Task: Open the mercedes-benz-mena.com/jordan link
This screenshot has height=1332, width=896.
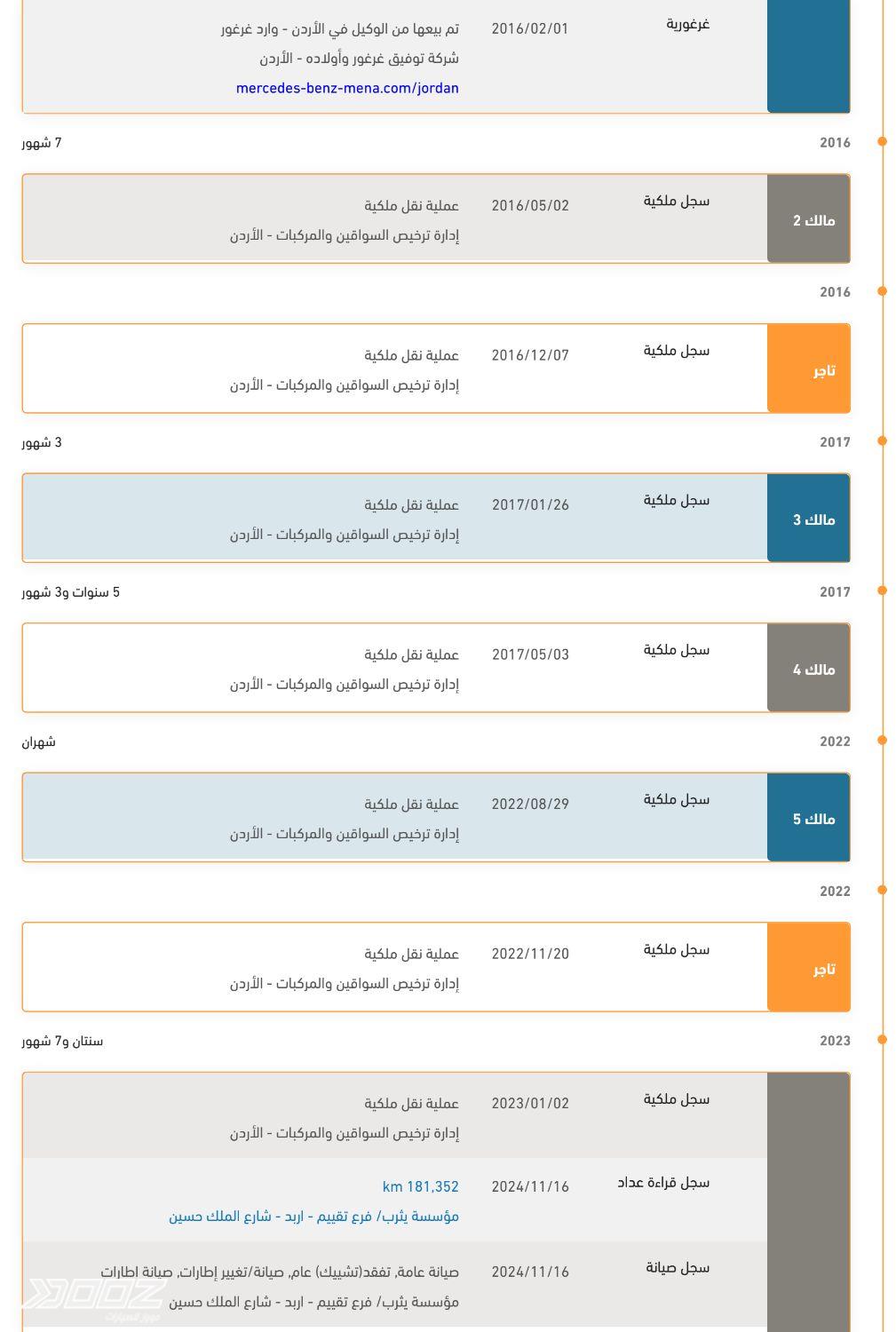Action: tap(347, 88)
